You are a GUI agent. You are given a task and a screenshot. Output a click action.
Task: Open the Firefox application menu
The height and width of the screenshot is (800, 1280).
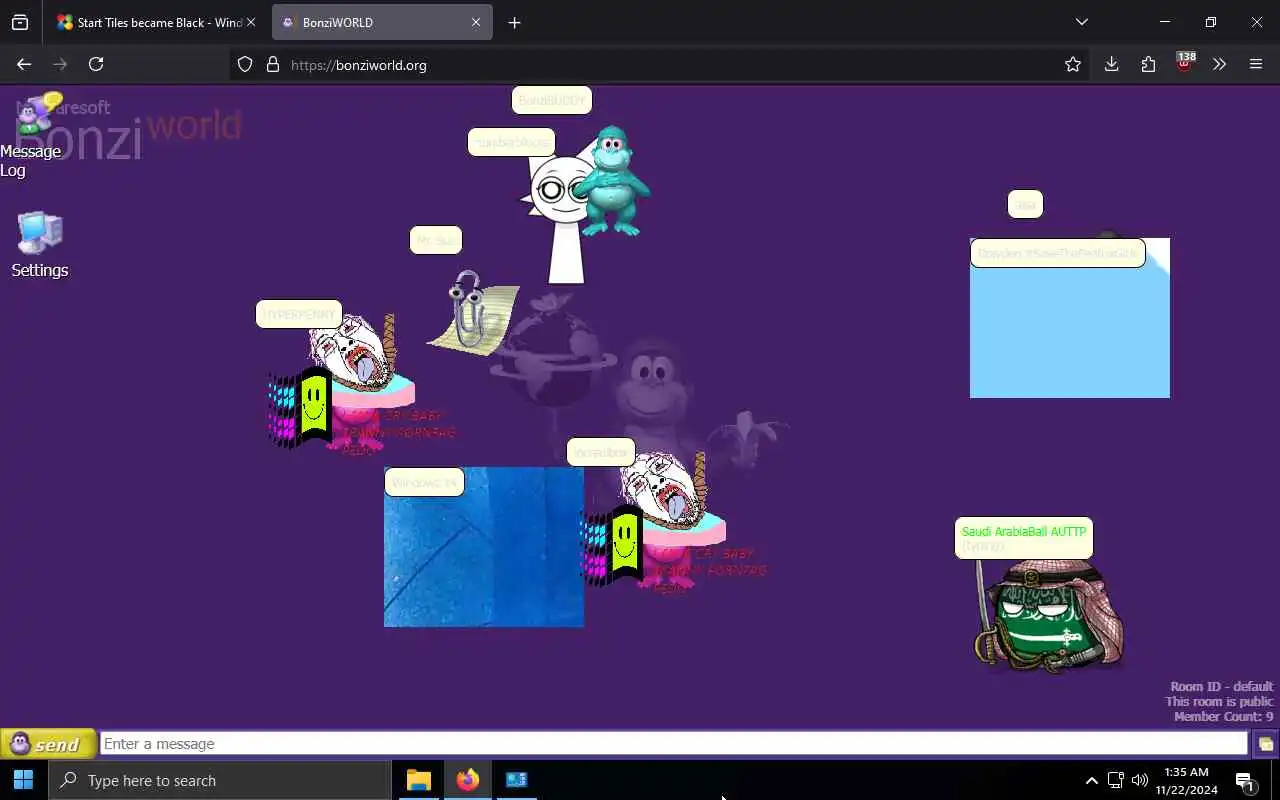click(x=1256, y=64)
